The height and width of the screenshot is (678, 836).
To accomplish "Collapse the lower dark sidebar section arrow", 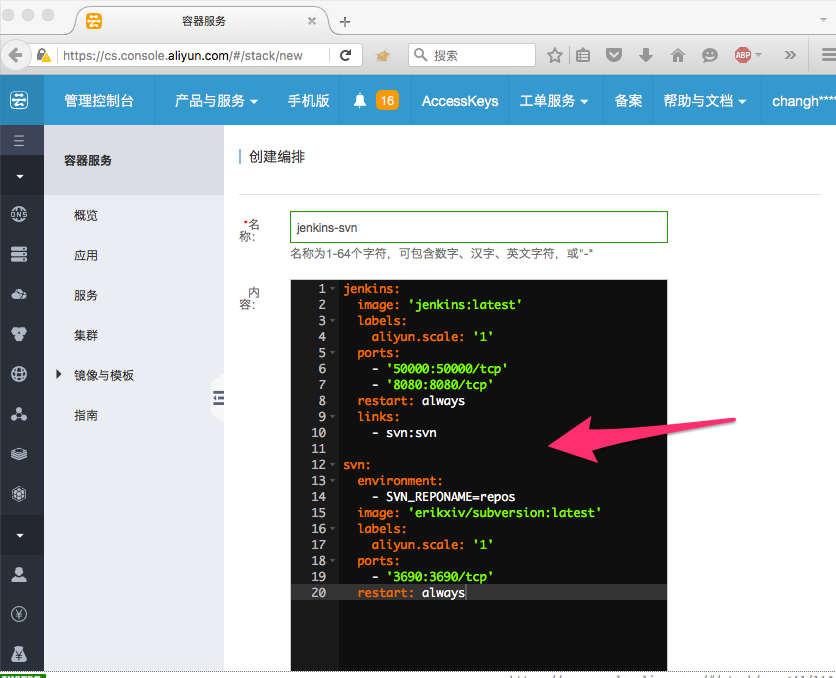I will (x=20, y=535).
